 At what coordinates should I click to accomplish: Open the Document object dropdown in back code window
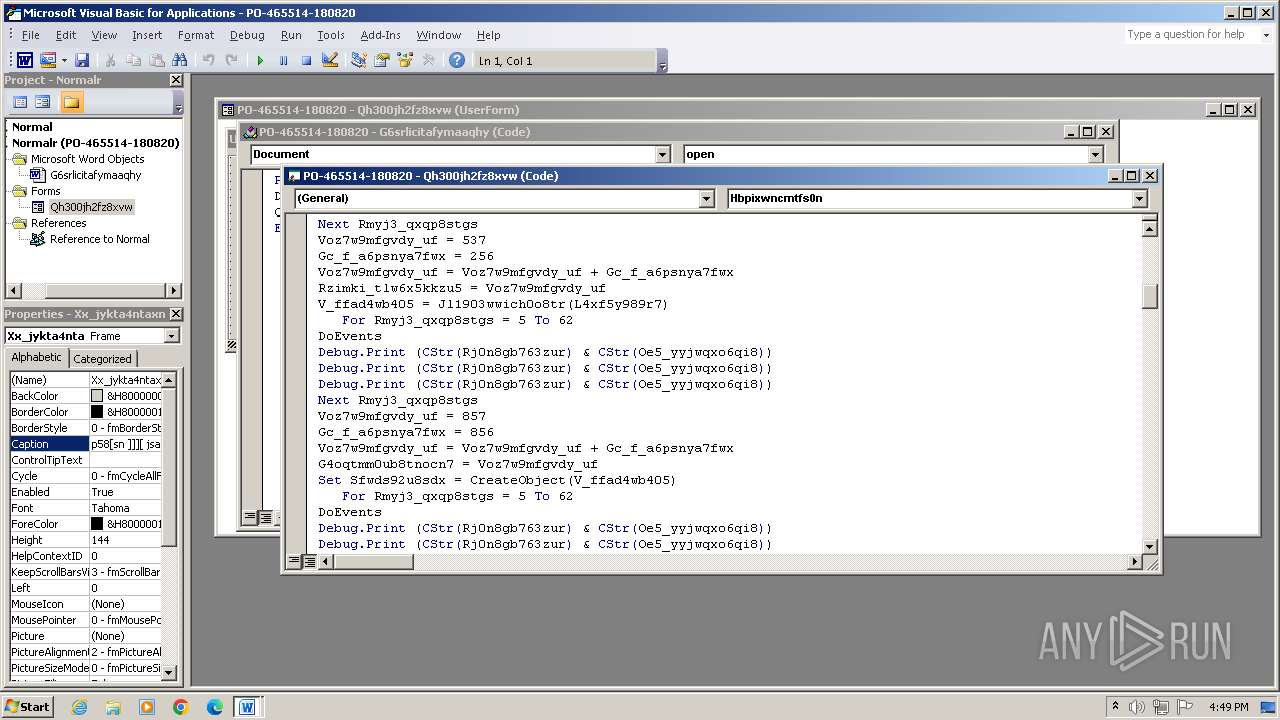(662, 154)
